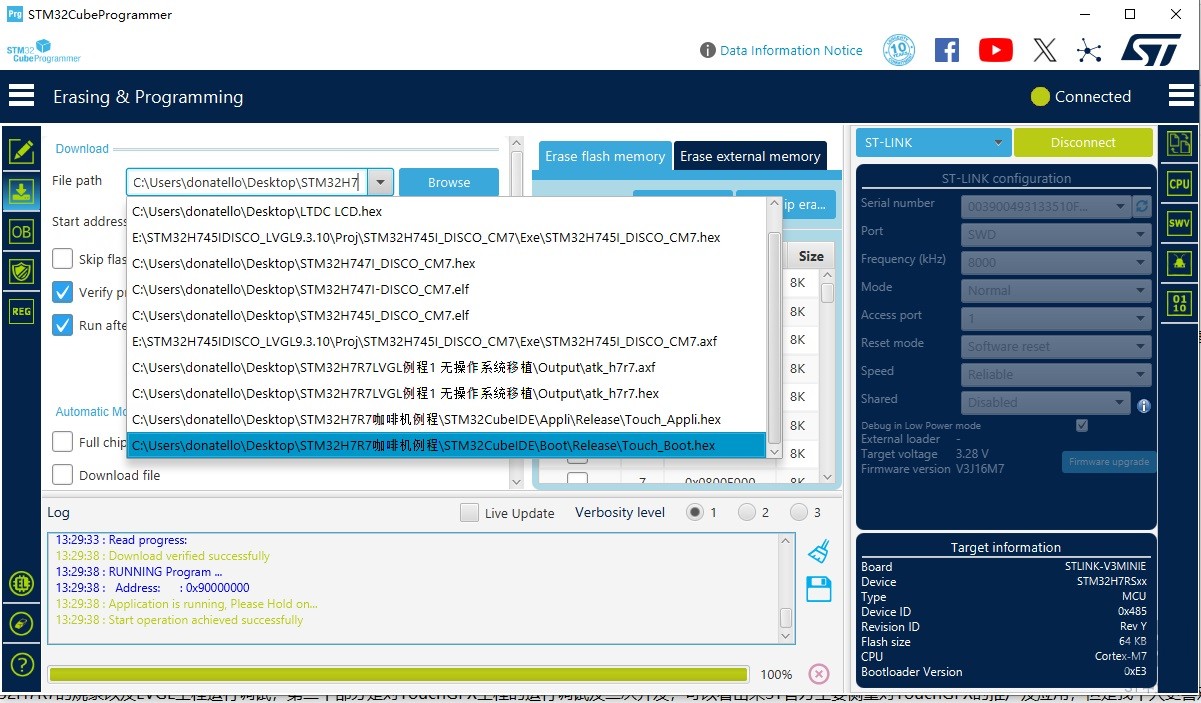Select Erasing & Programming download icon
This screenshot has width=1201, height=703.
pyautogui.click(x=21, y=191)
